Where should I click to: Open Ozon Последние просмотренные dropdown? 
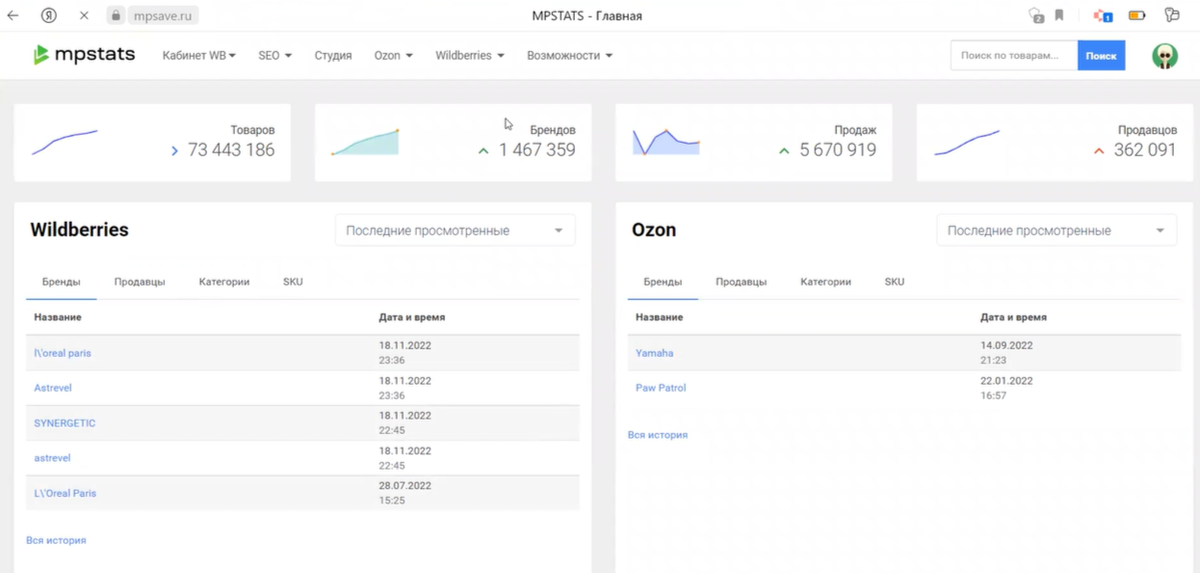[x=1056, y=231]
